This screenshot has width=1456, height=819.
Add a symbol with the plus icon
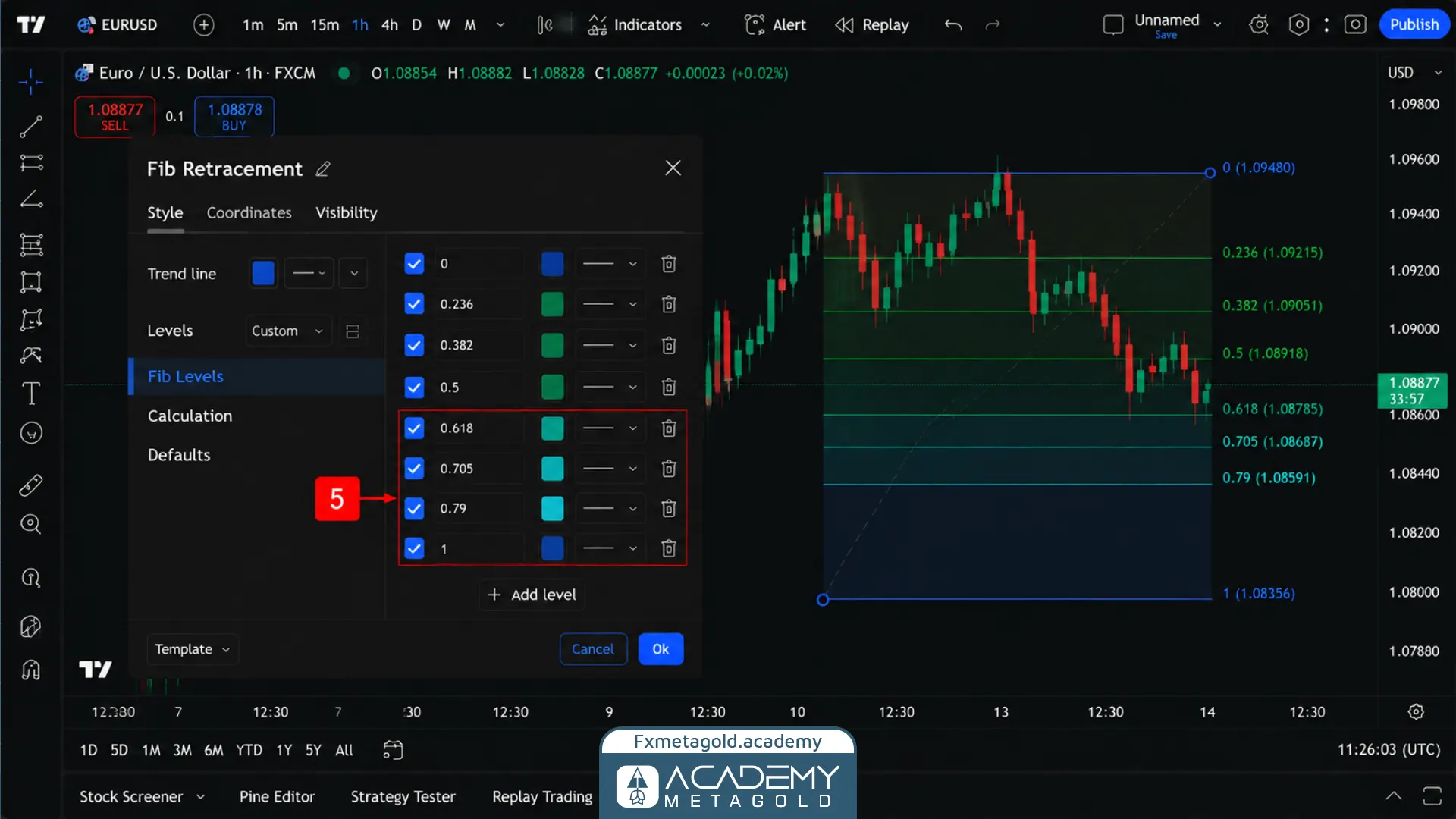pos(203,24)
